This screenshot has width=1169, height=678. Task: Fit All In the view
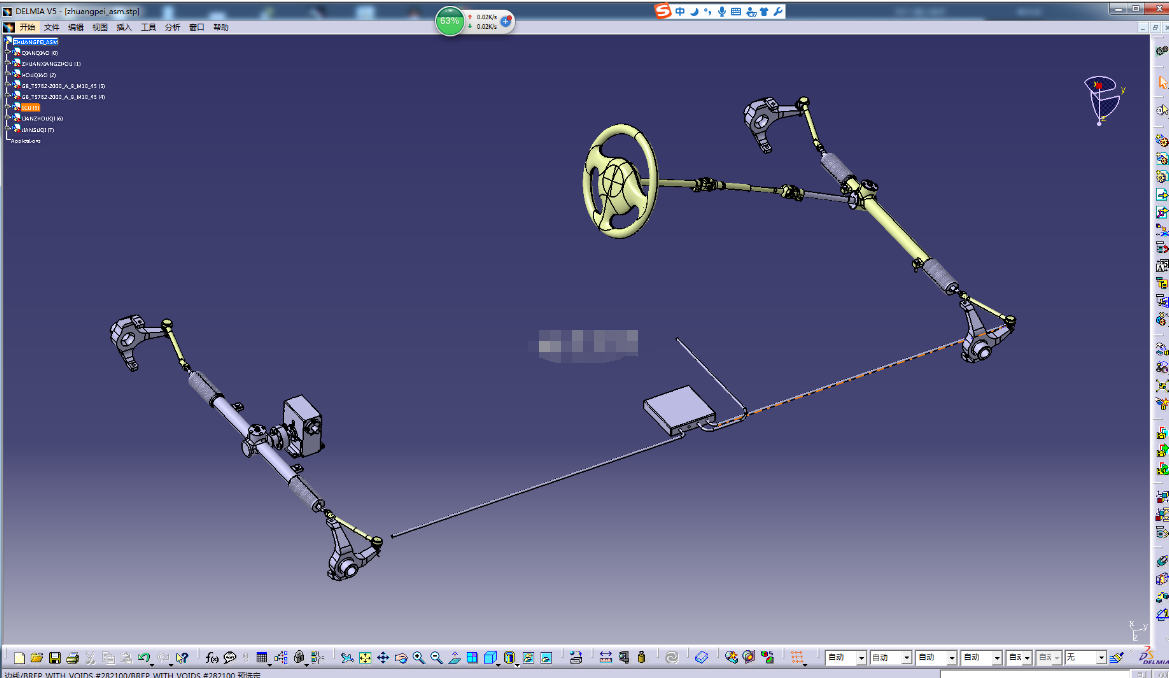tap(365, 658)
